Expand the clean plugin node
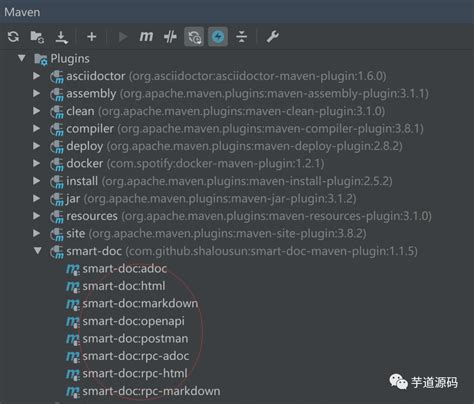Image resolution: width=474 pixels, height=404 pixels. point(37,111)
